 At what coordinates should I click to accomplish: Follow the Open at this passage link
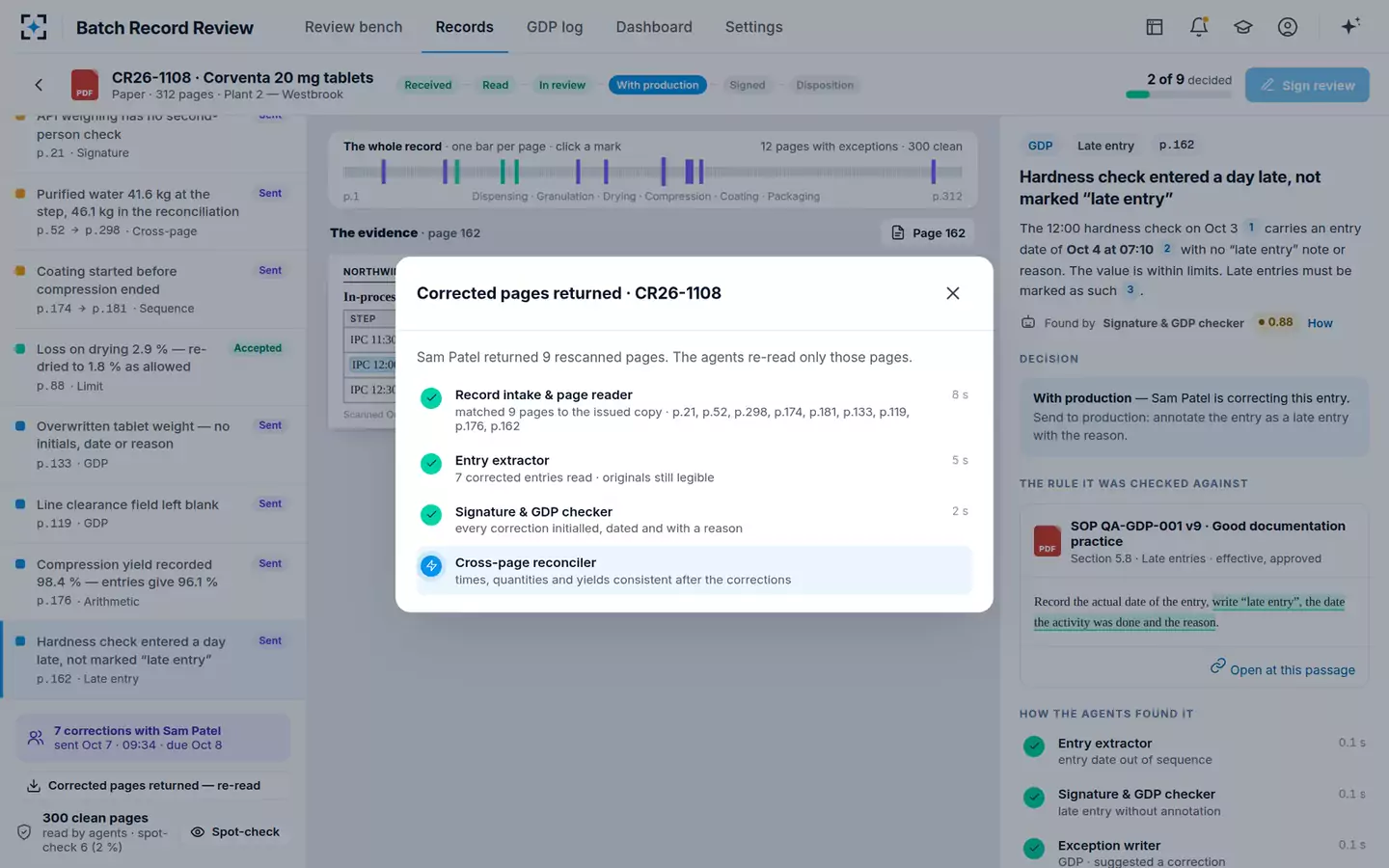(x=1283, y=669)
